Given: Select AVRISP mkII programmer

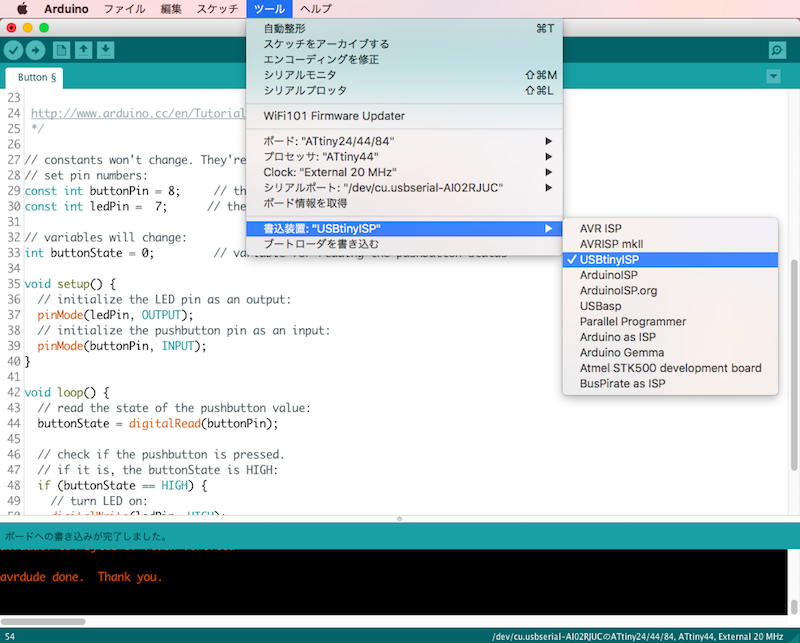Looking at the screenshot, I should click(670, 244).
